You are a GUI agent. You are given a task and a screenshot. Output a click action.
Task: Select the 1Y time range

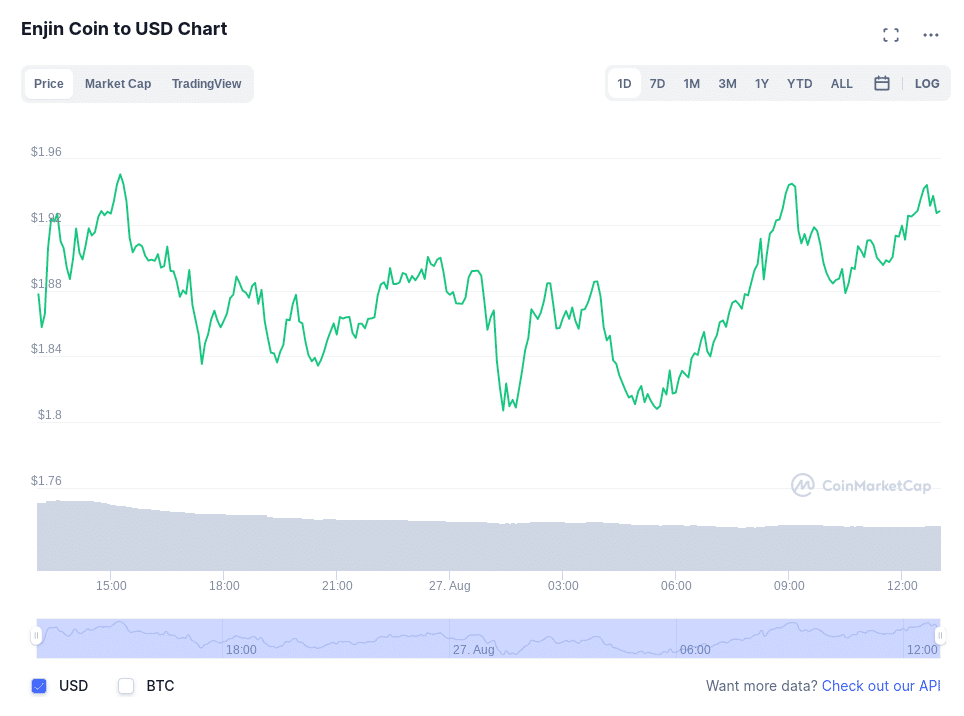coord(762,84)
